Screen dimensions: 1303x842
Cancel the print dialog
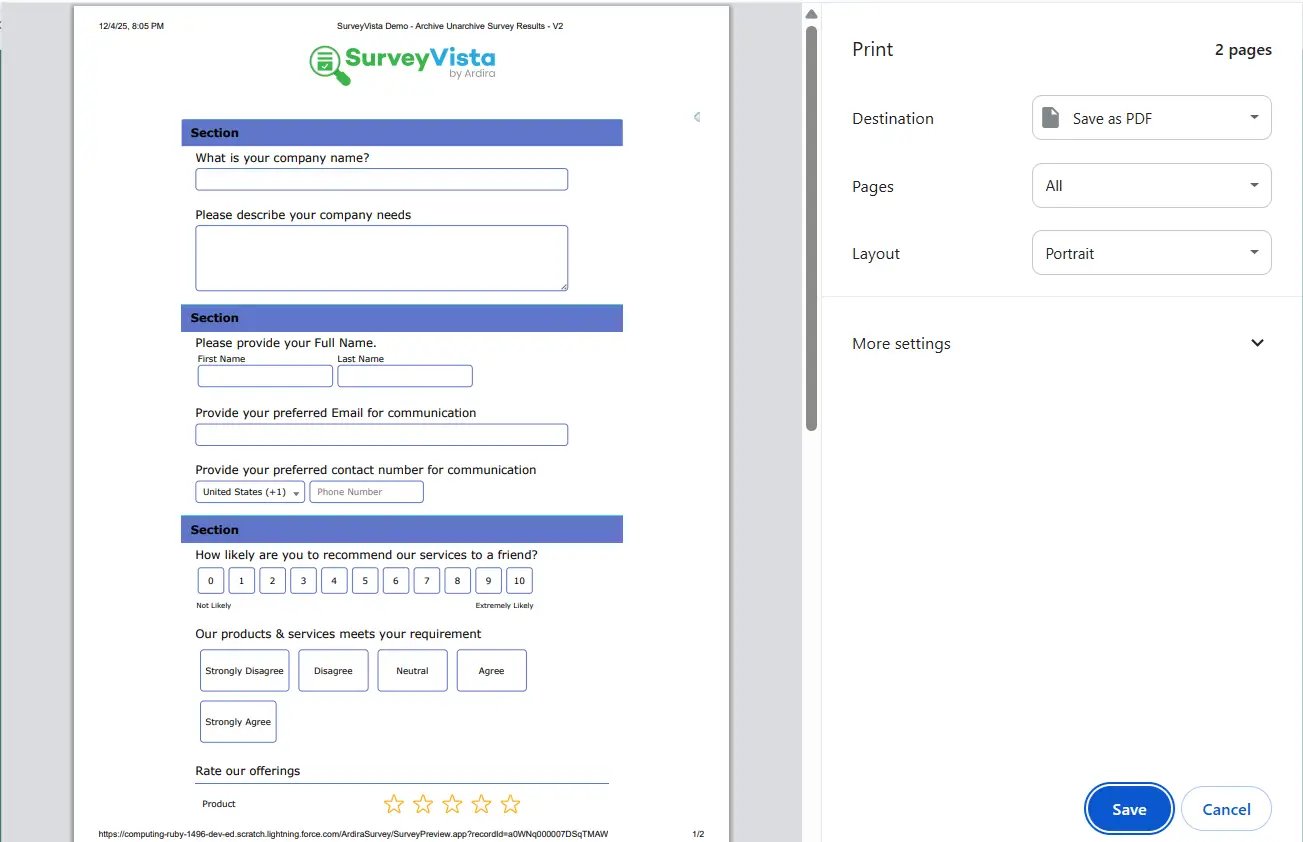1226,809
